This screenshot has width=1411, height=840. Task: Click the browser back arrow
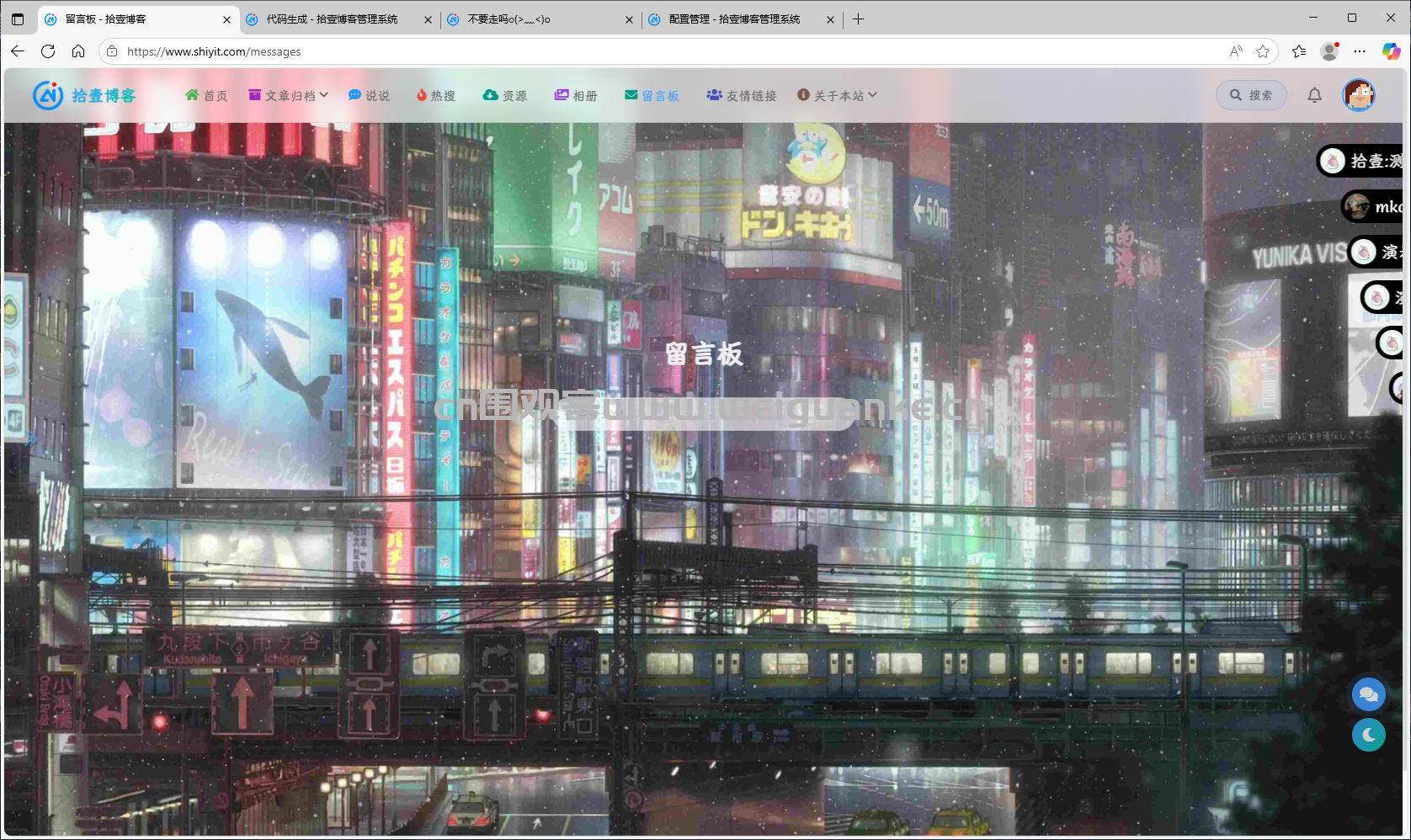pyautogui.click(x=18, y=51)
